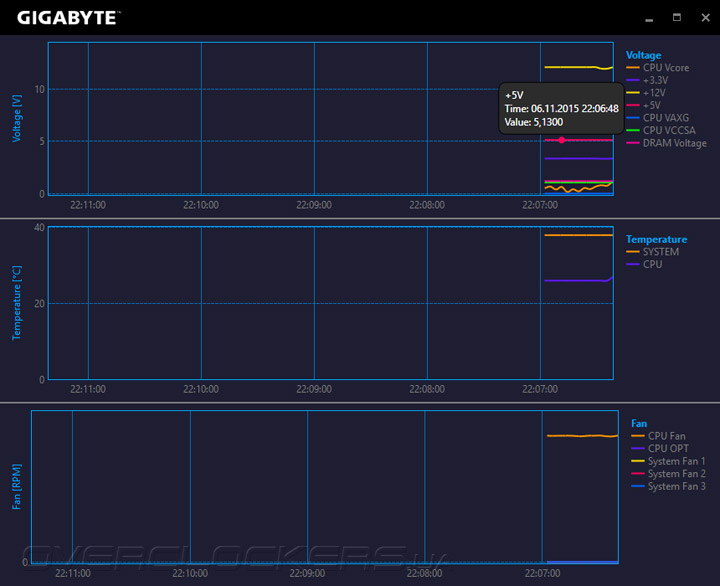Click the Voltage [V] axis title
This screenshot has width=720, height=586.
coord(17,118)
